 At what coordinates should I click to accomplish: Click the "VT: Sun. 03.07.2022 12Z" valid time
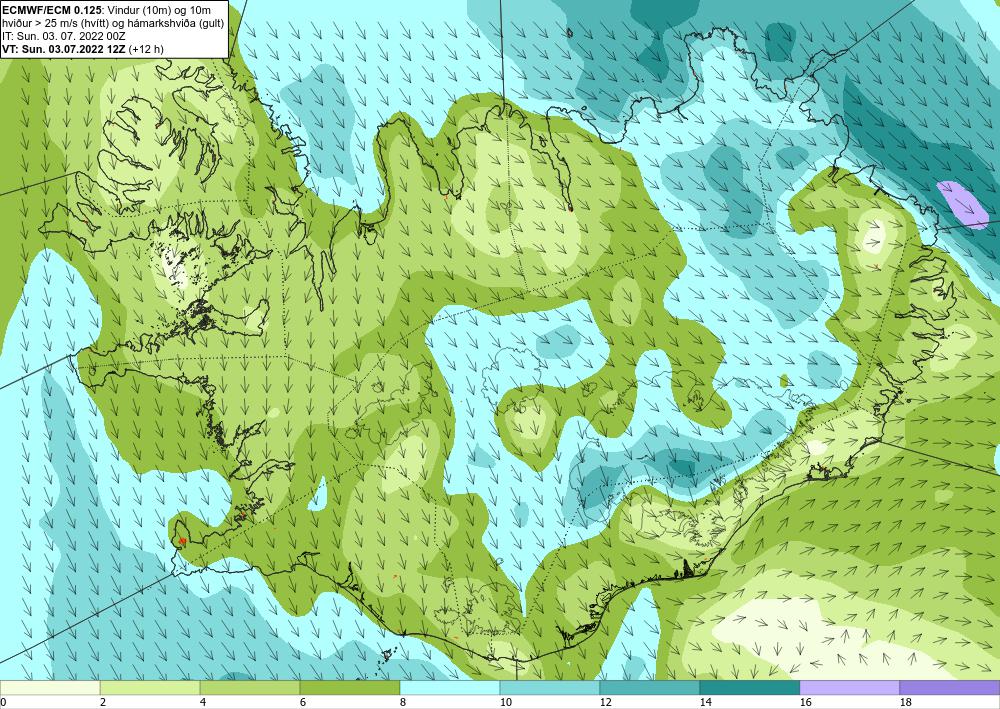[64, 49]
